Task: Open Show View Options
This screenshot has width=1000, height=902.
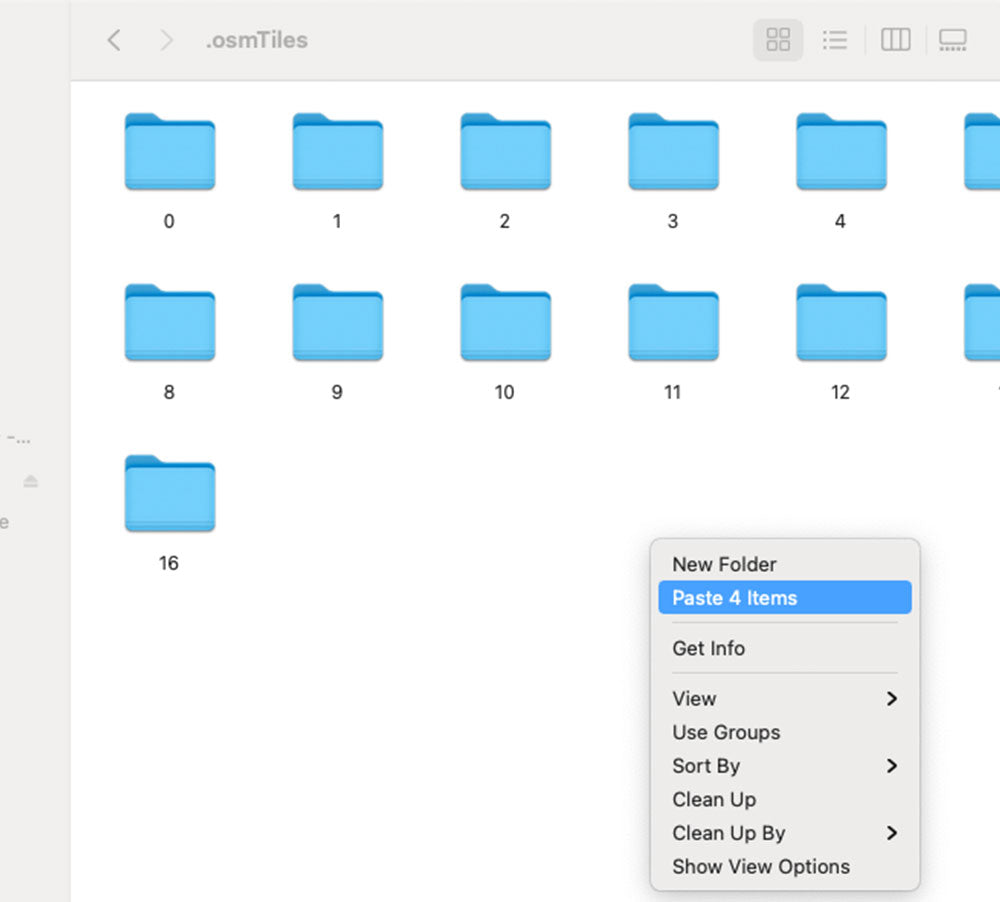Action: click(760, 866)
